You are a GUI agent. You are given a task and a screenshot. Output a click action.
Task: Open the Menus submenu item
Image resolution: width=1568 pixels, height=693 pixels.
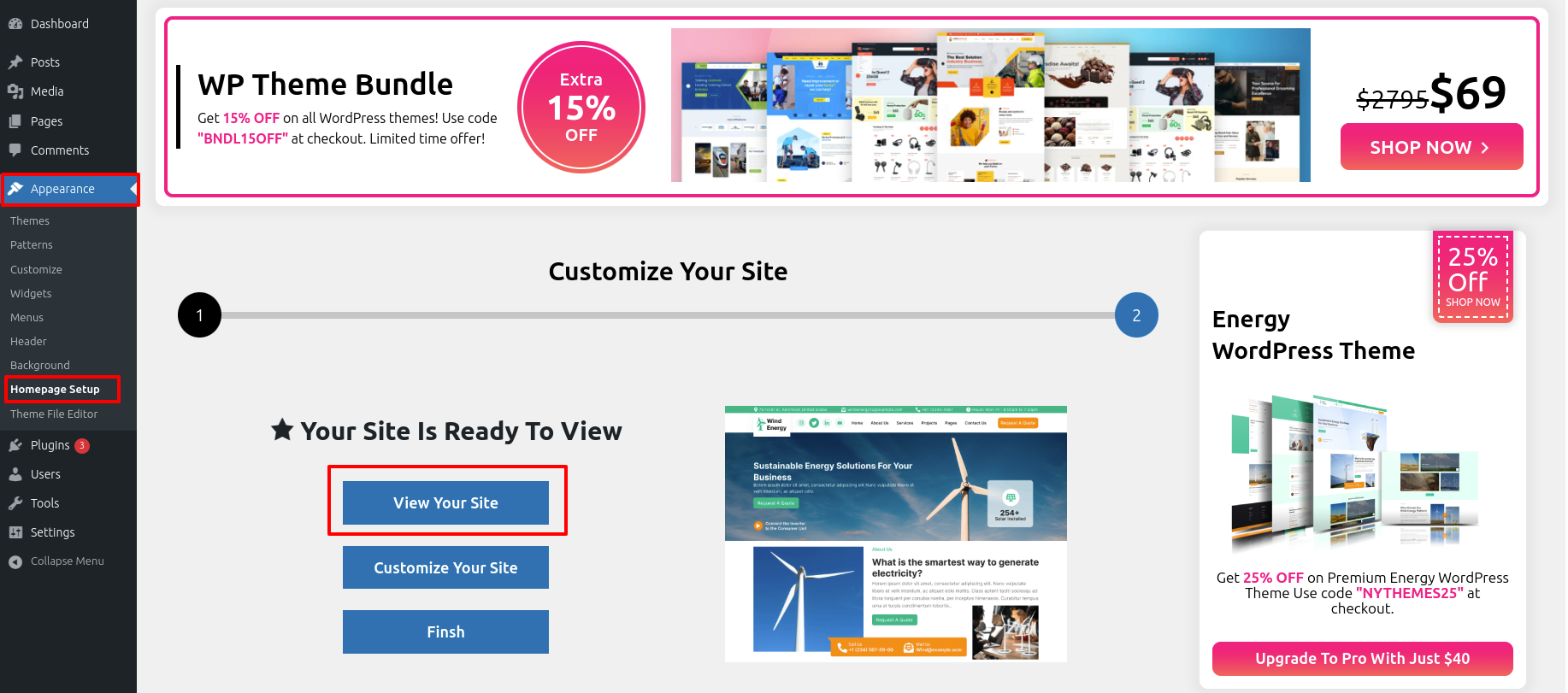(27, 317)
